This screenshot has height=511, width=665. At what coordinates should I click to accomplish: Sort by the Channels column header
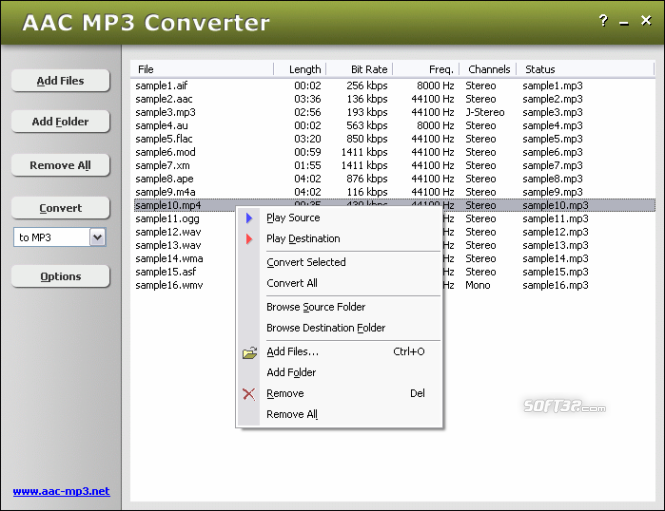487,69
